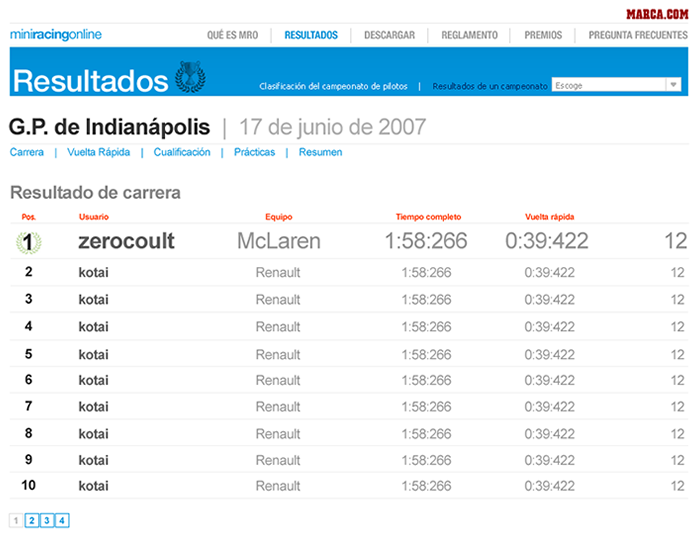Click kotai in position 4 row
The height and width of the screenshot is (543, 700).
pos(94,327)
